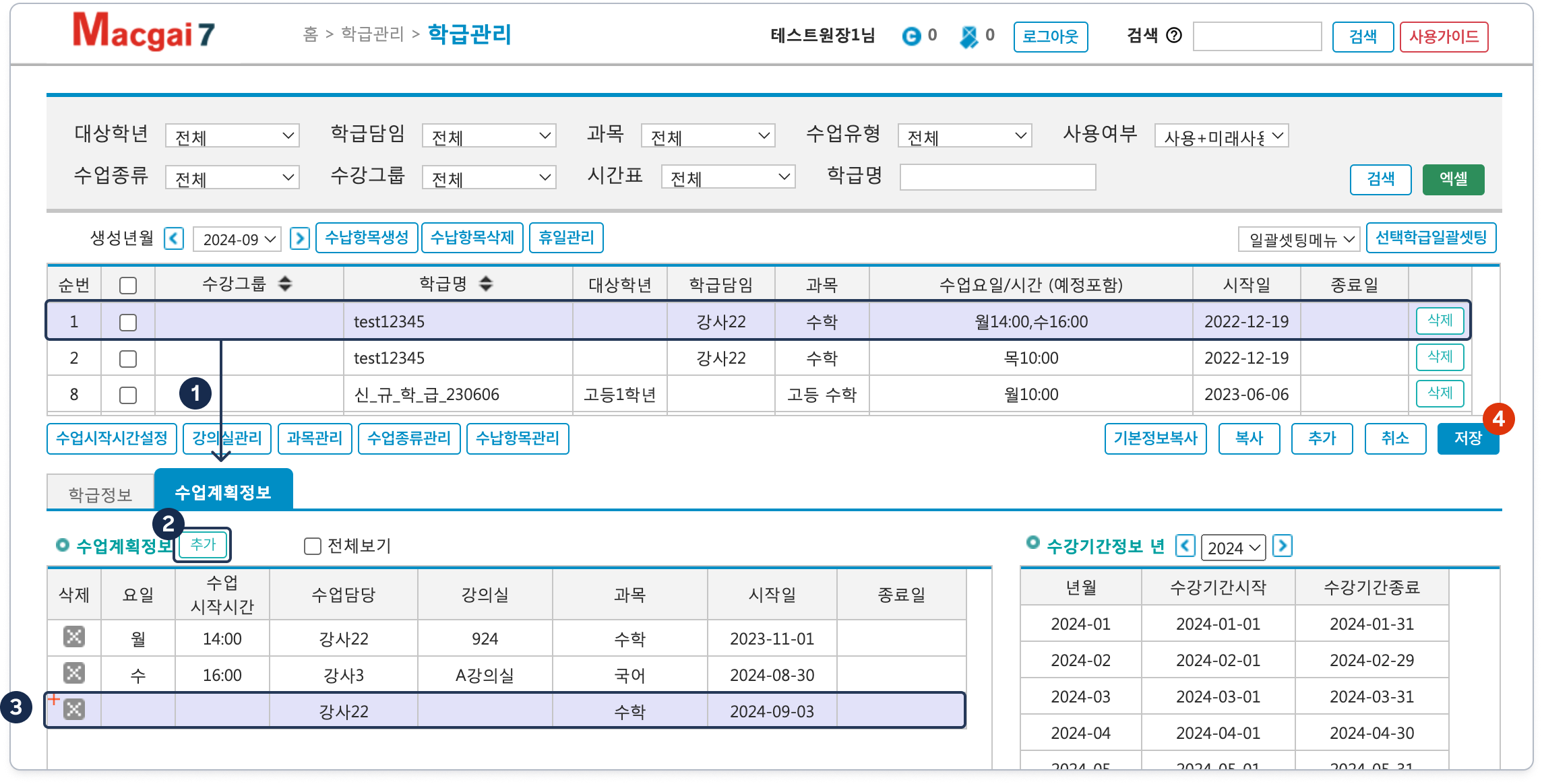This screenshot has width=1542, height=784.
Task: Click the blue G point icon
Action: tap(911, 36)
